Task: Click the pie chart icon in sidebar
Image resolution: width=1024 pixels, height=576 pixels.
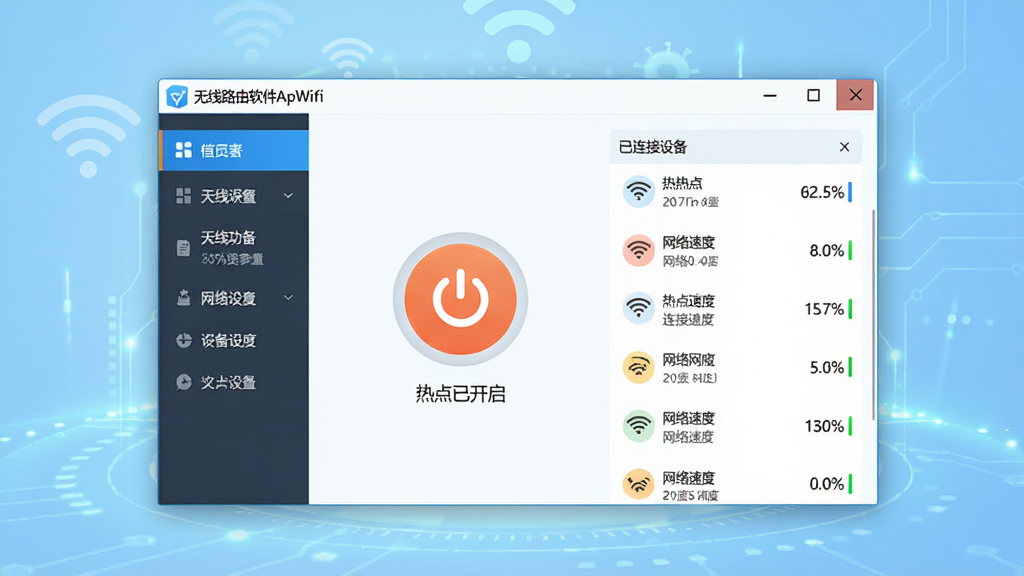Action: (184, 340)
